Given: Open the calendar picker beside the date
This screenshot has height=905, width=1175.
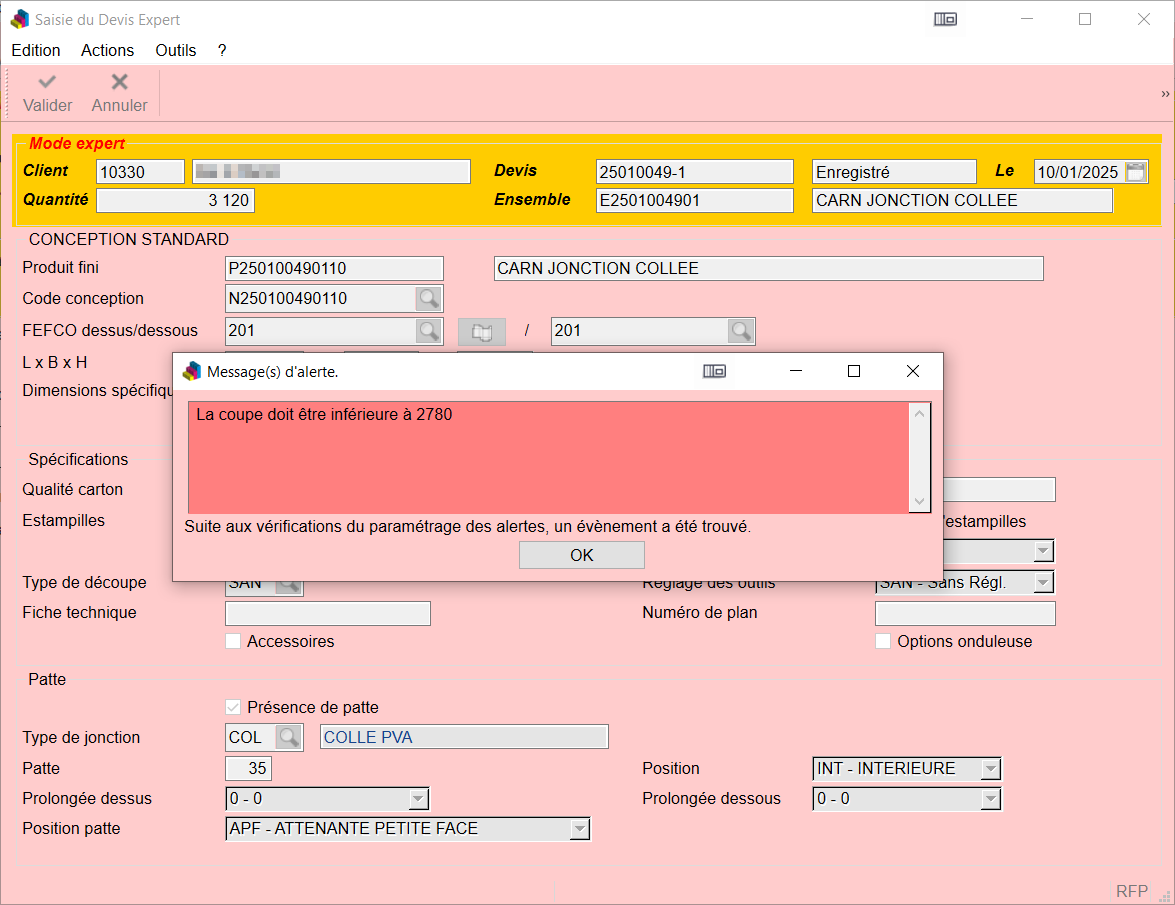Looking at the screenshot, I should point(1136,172).
